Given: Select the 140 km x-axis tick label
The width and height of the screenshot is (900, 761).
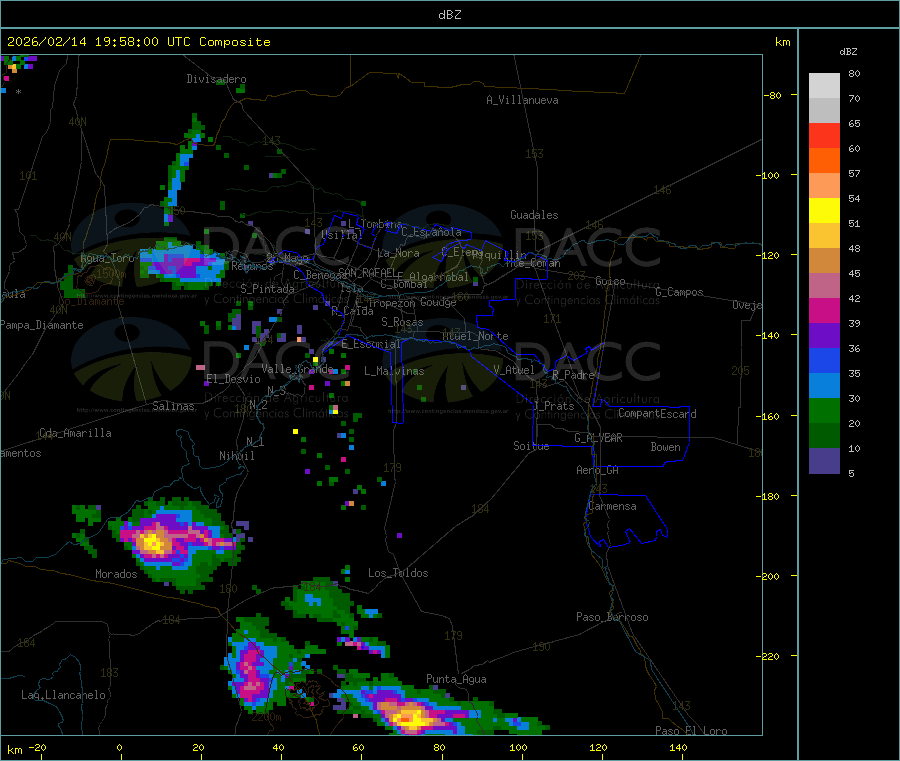Looking at the screenshot, I should coord(678,747).
